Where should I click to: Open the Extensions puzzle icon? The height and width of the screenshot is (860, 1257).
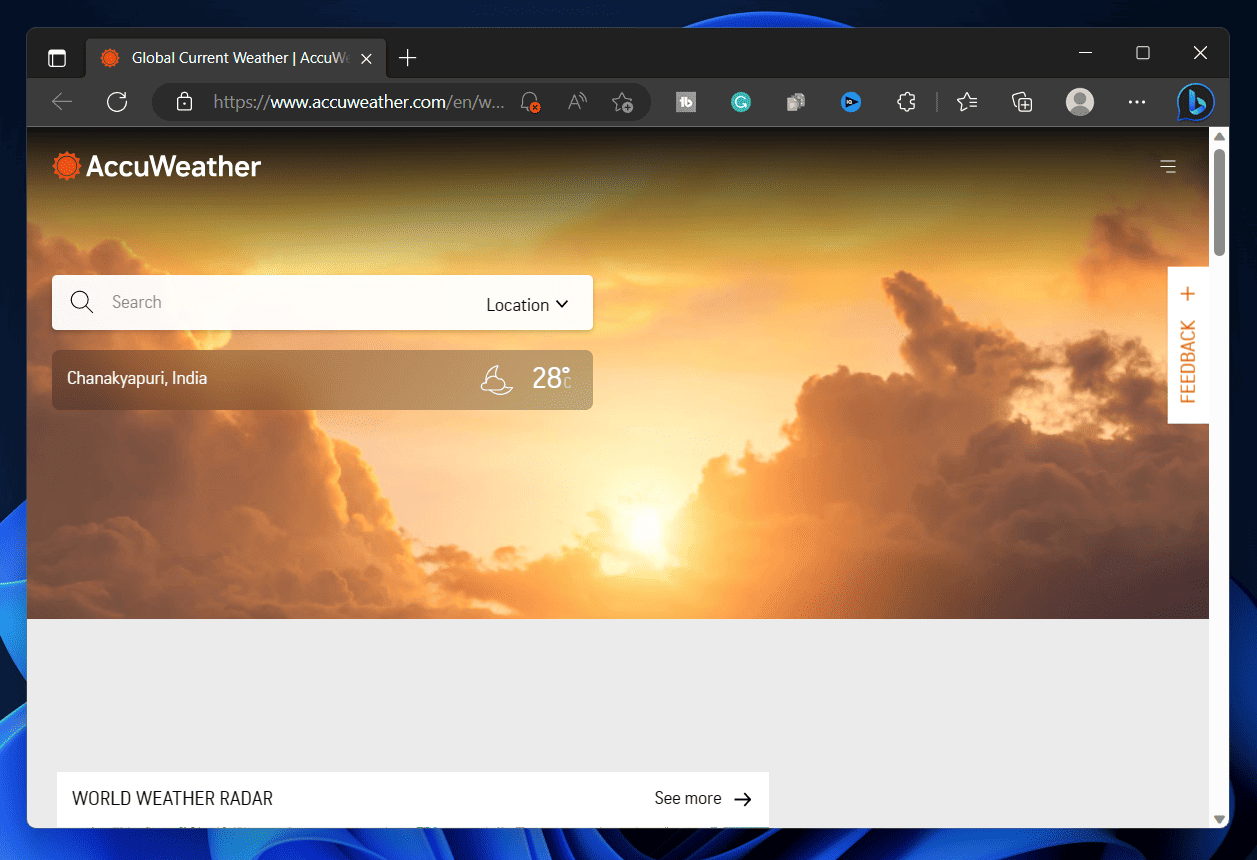click(x=906, y=102)
